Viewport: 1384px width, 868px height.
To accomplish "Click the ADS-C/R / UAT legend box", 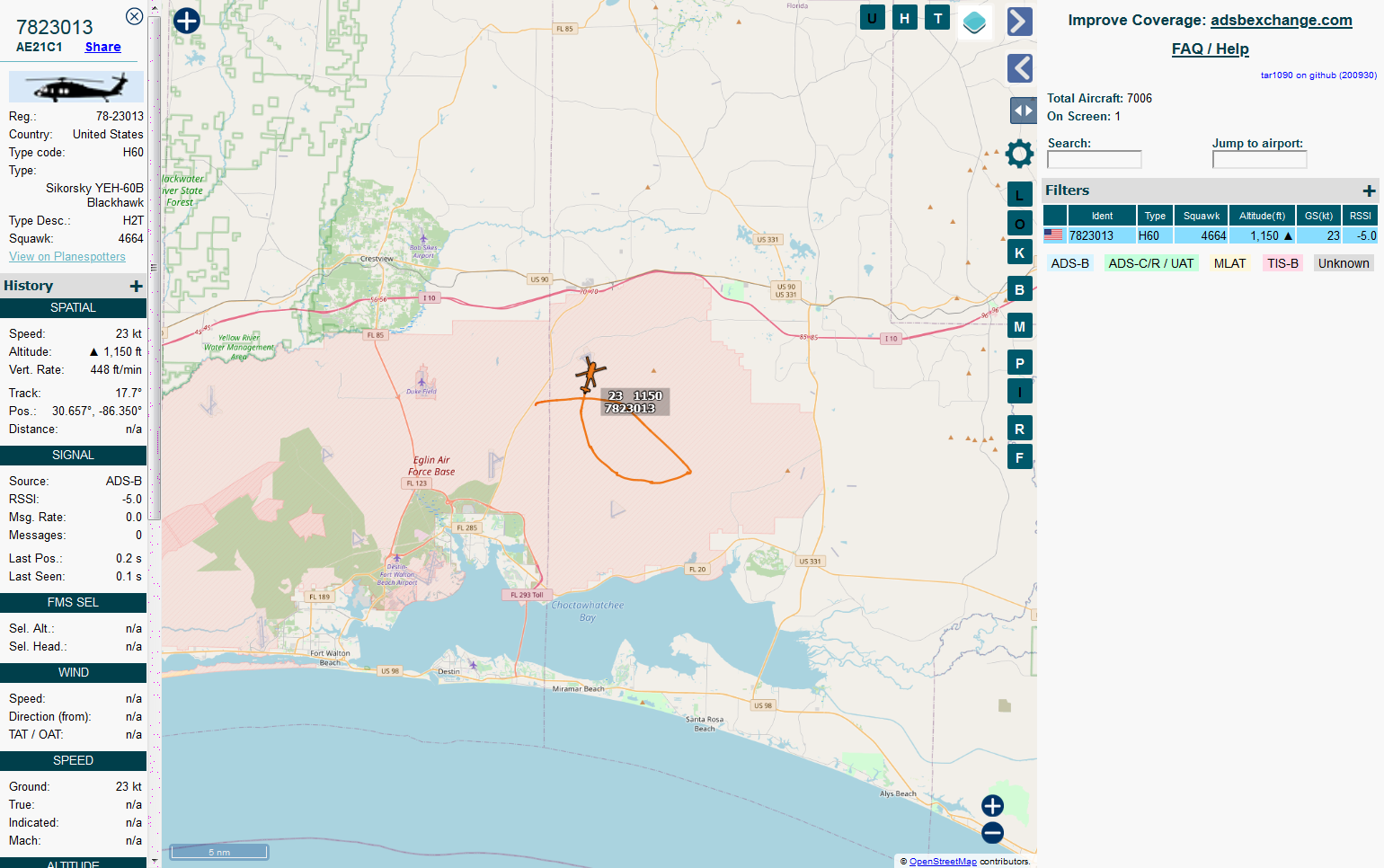I will click(1151, 263).
